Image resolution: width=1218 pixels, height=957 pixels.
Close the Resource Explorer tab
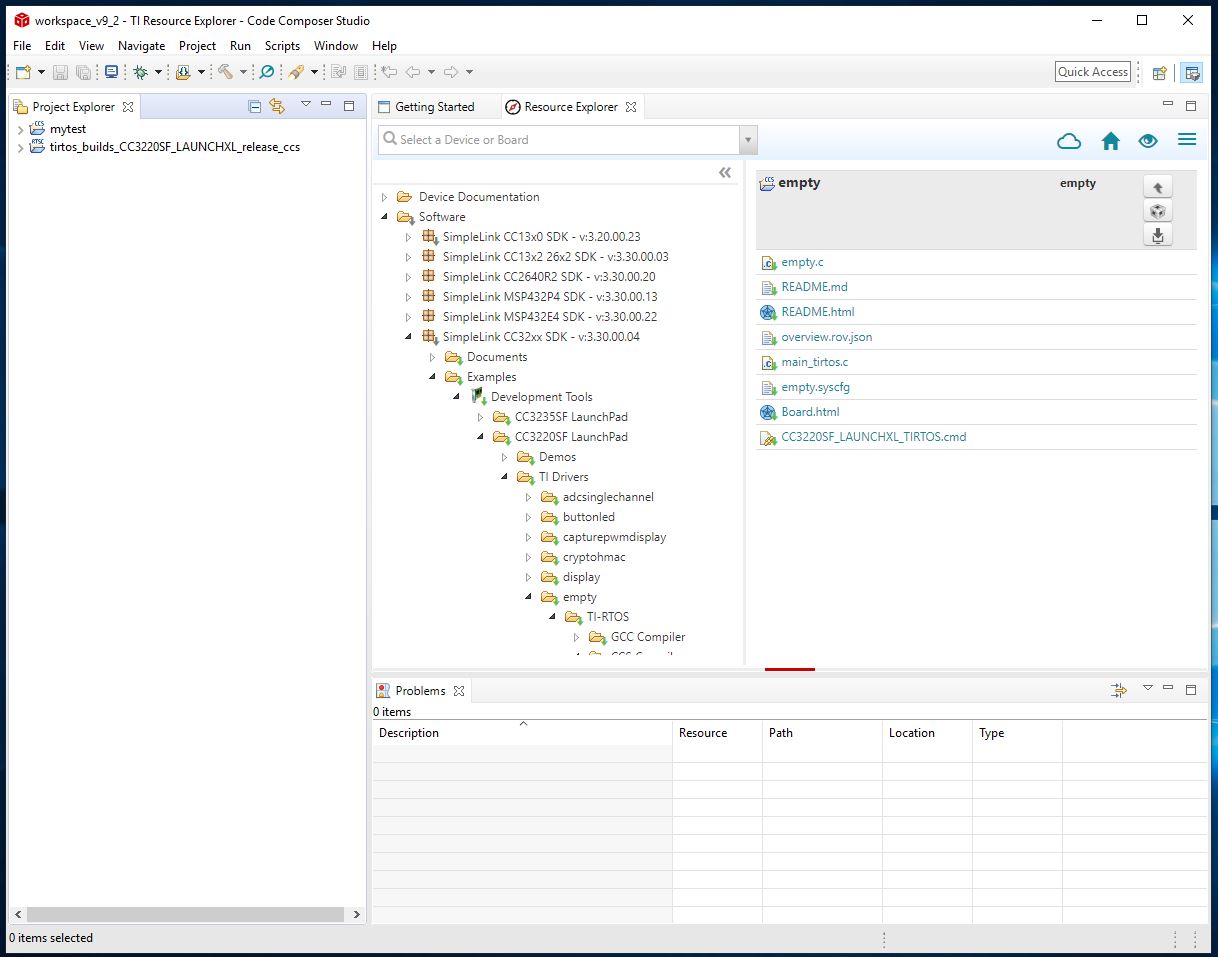[630, 107]
